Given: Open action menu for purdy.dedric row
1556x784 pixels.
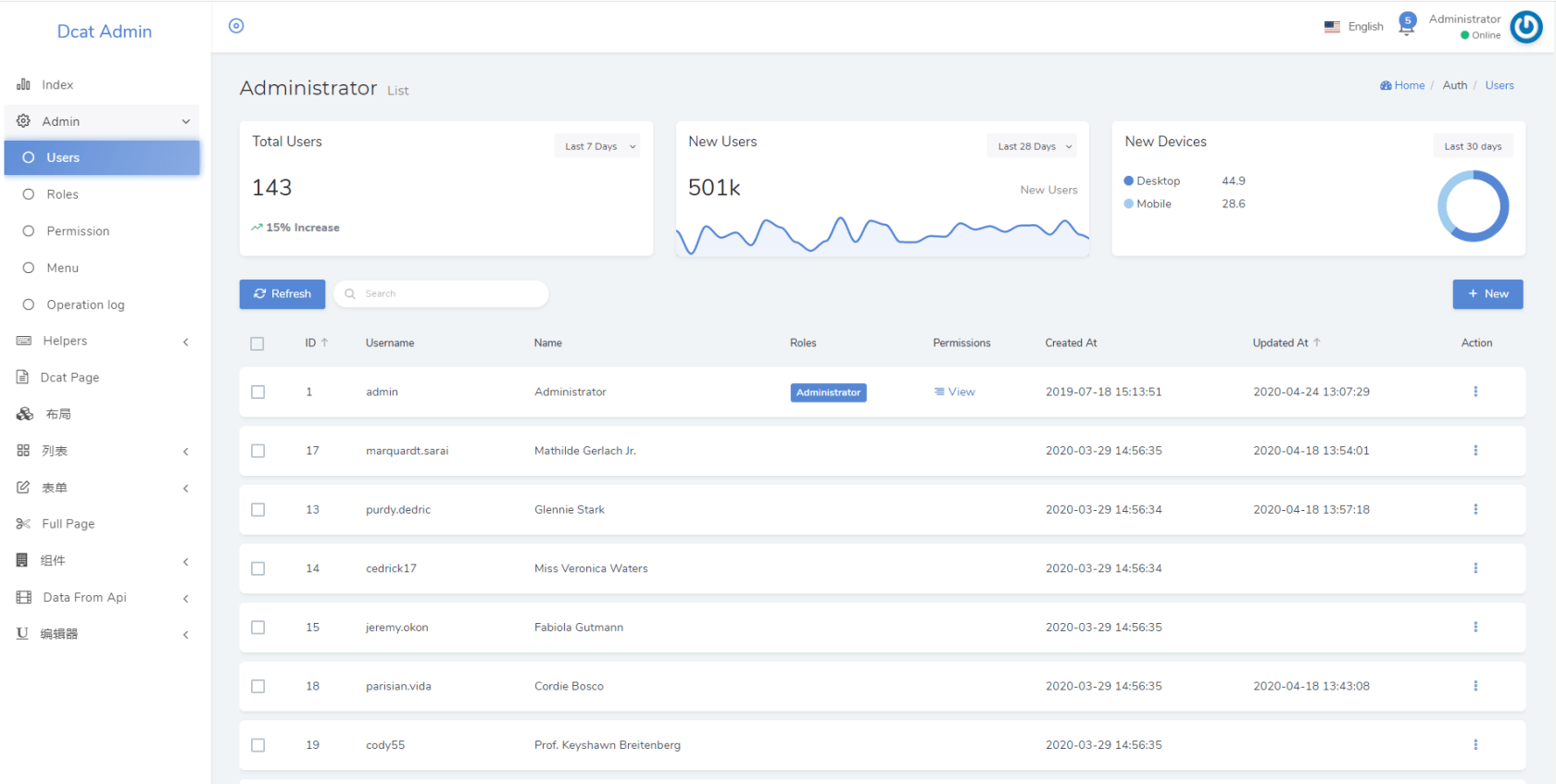Looking at the screenshot, I should click(1475, 509).
